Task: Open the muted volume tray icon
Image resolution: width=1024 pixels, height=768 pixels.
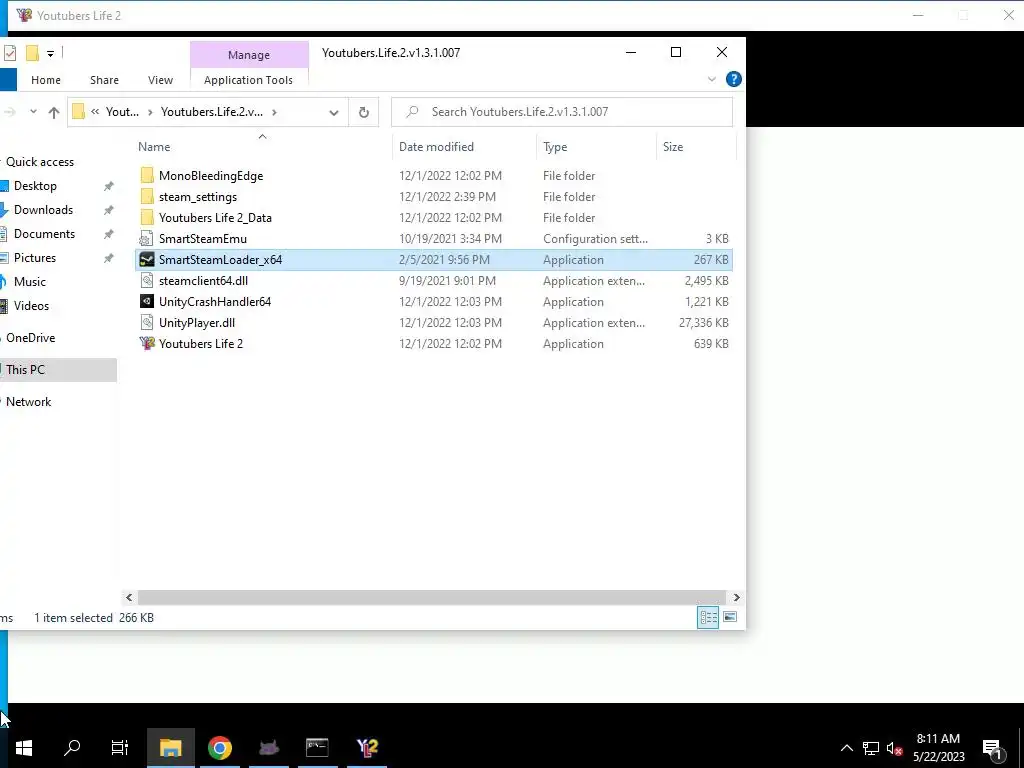Action: (895, 748)
